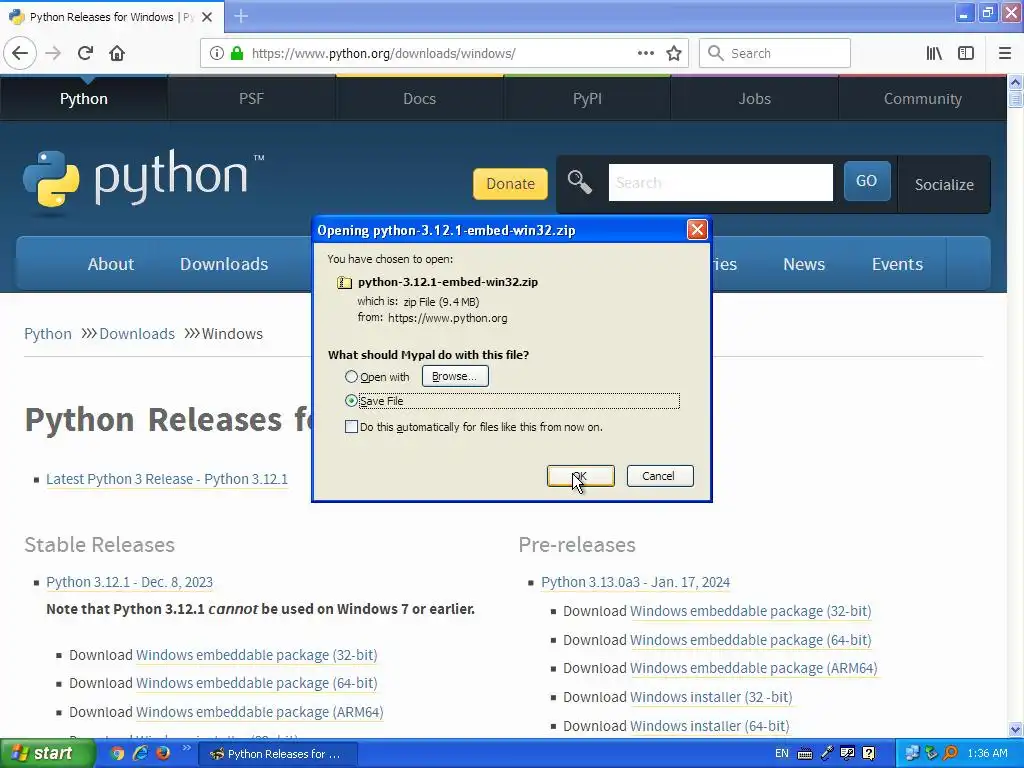1024x768 pixels.
Task: Select the Save File radio button
Action: [x=351, y=400]
